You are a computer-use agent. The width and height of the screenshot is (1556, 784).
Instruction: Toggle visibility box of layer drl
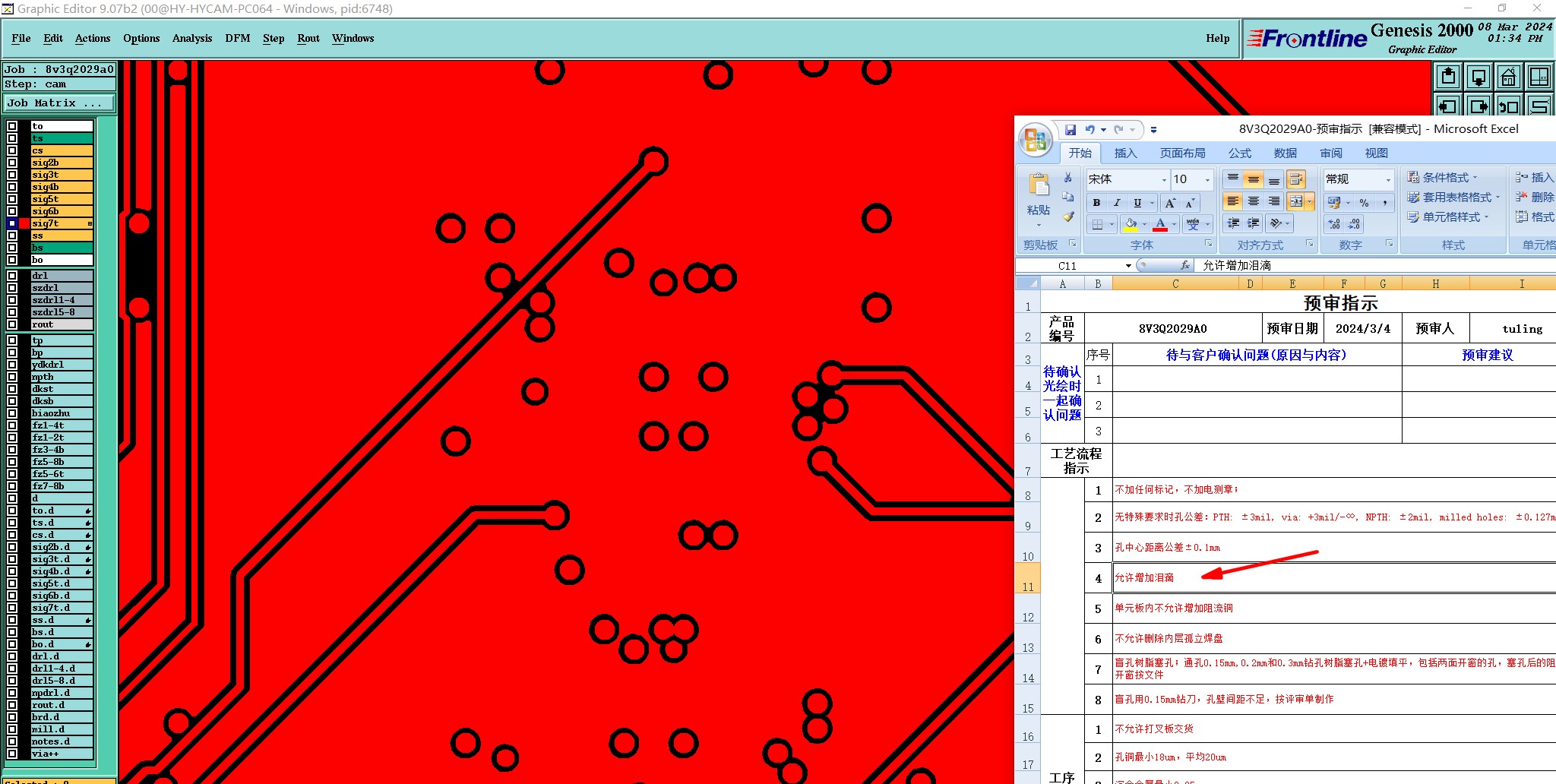(12, 276)
